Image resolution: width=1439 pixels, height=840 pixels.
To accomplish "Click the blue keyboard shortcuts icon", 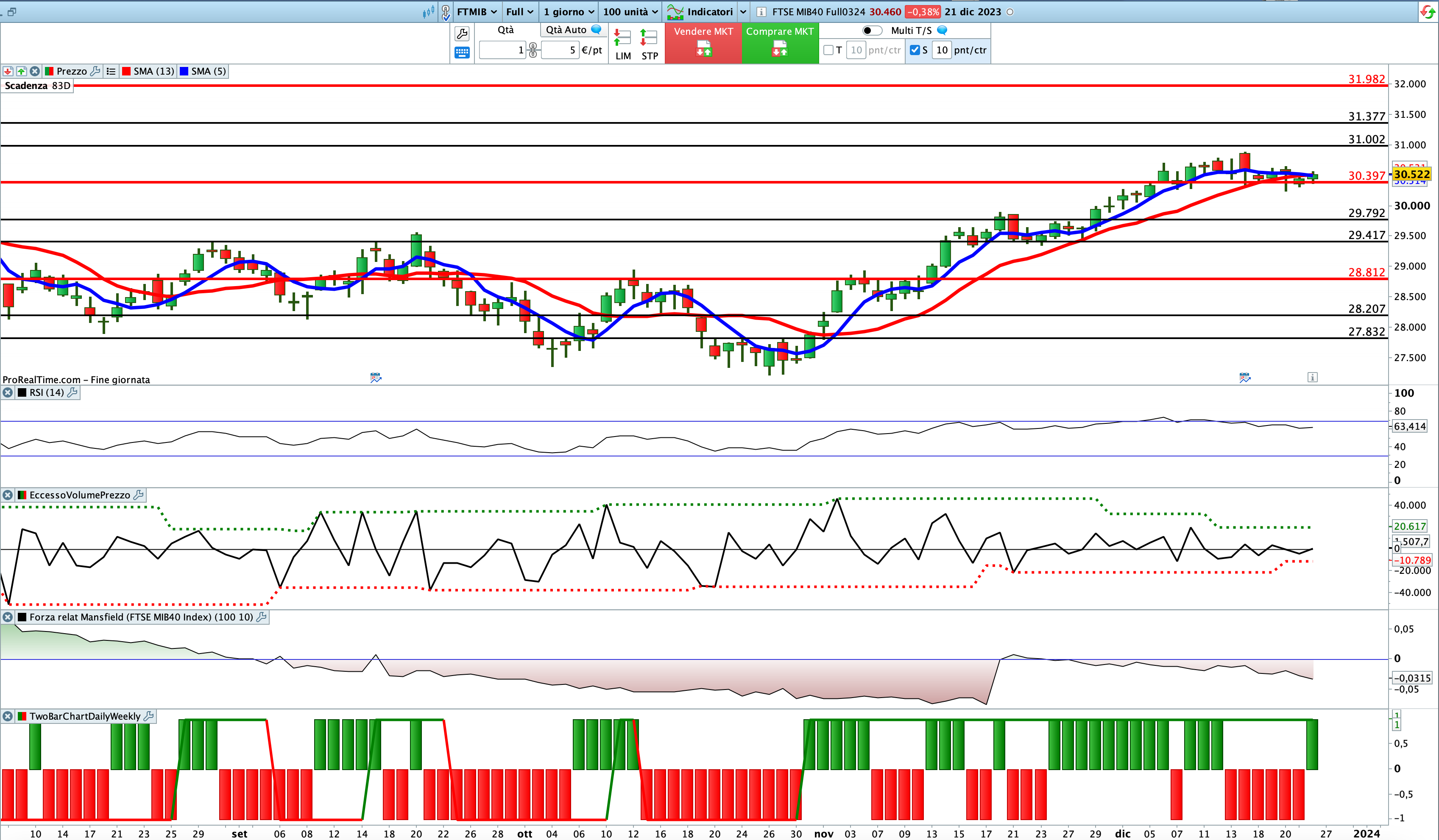I will (462, 53).
